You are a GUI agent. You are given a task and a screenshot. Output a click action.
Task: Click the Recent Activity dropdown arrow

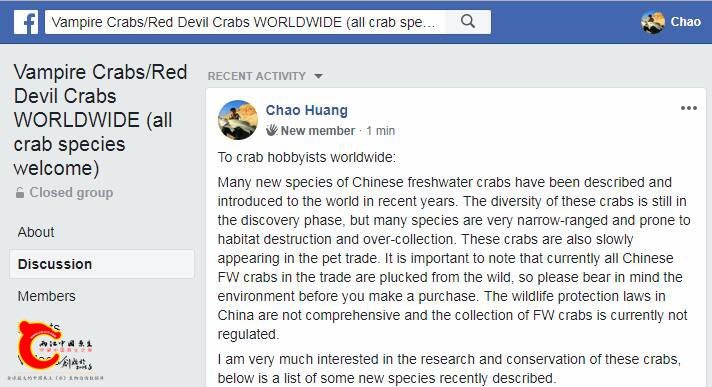(318, 76)
